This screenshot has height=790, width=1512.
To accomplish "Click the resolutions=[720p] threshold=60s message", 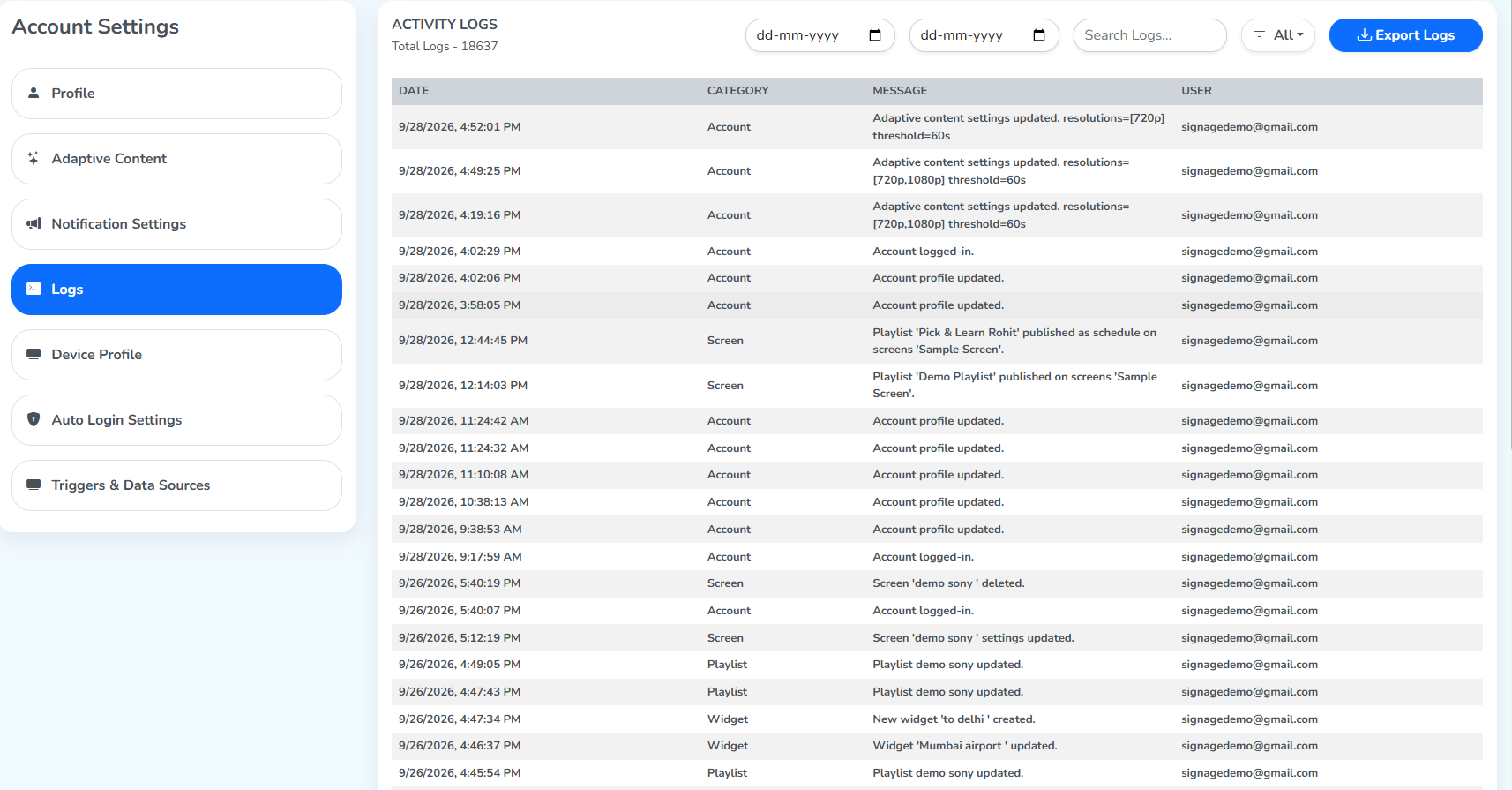I will coord(1019,127).
